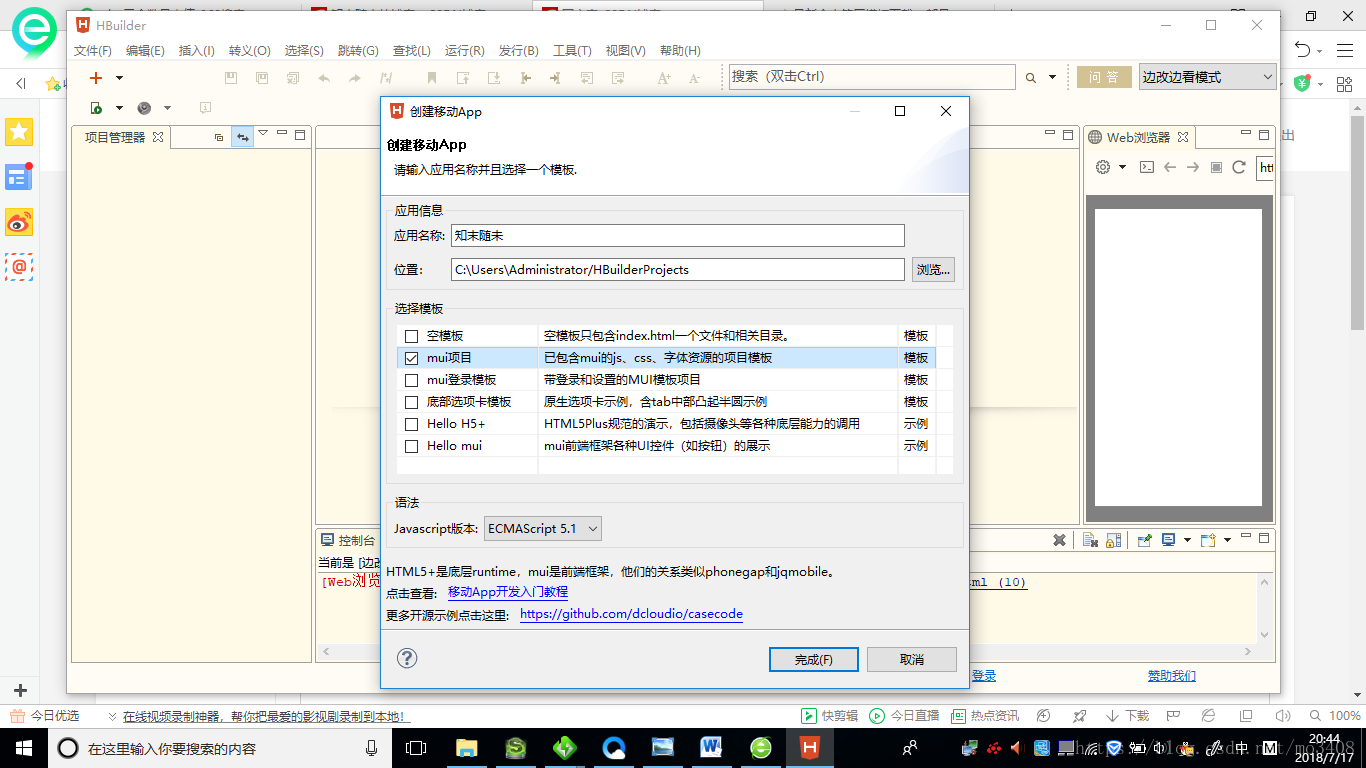The width and height of the screenshot is (1366, 768).
Task: Click the Weibo icon in browser sidebar
Action: pyautogui.click(x=19, y=222)
